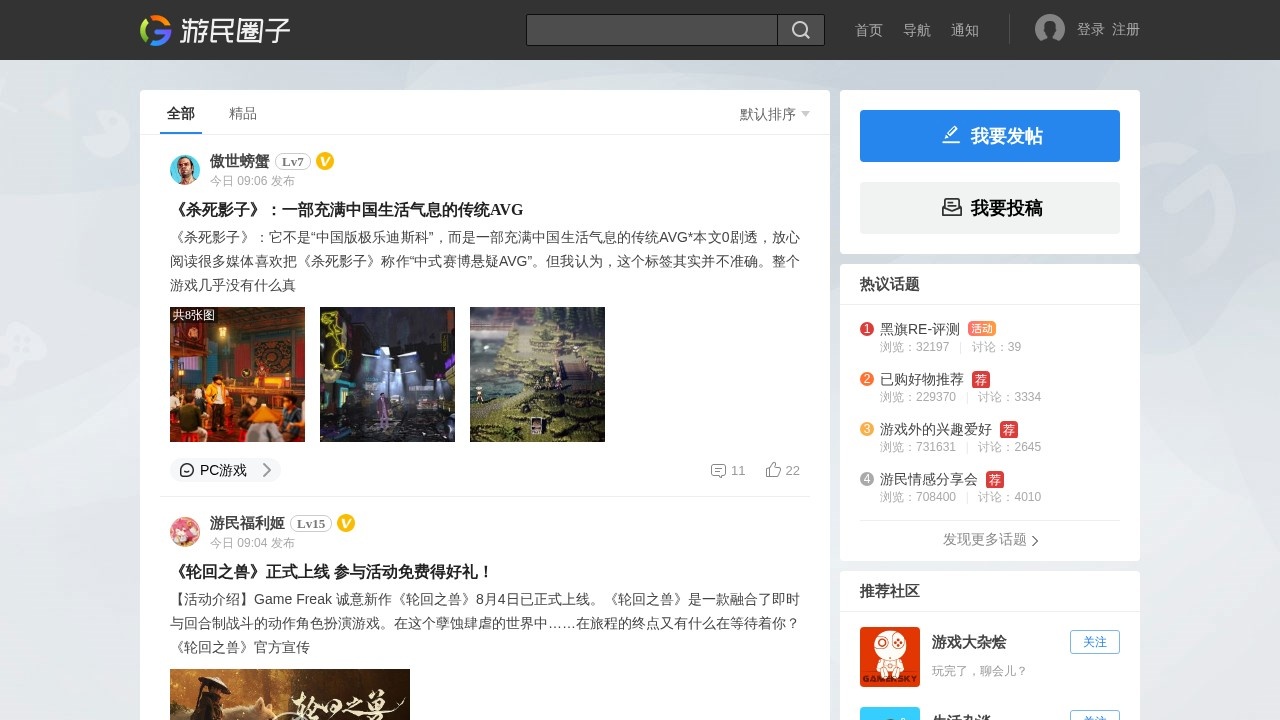The image size is (1280, 720).
Task: Open the pixel terrace third thumbnail
Action: tap(537, 374)
